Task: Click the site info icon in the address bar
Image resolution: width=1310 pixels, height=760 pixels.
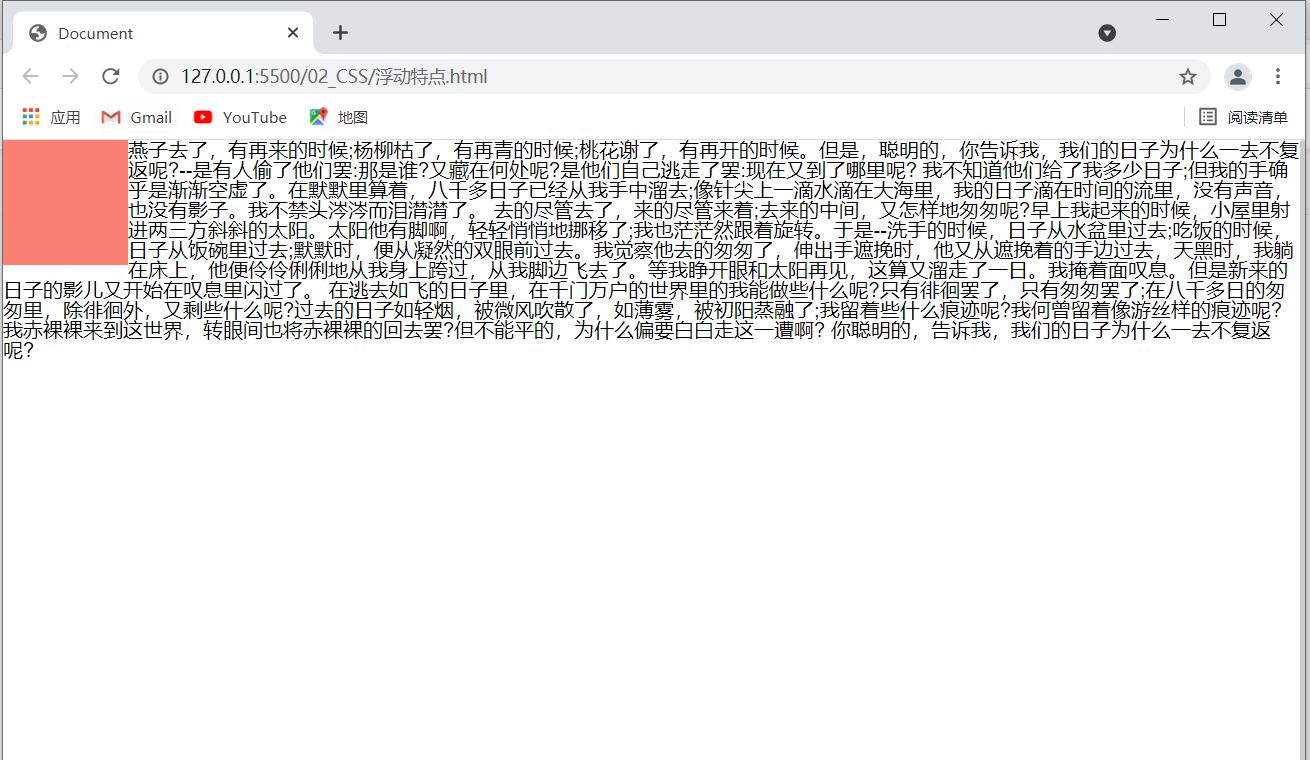Action: 160,77
